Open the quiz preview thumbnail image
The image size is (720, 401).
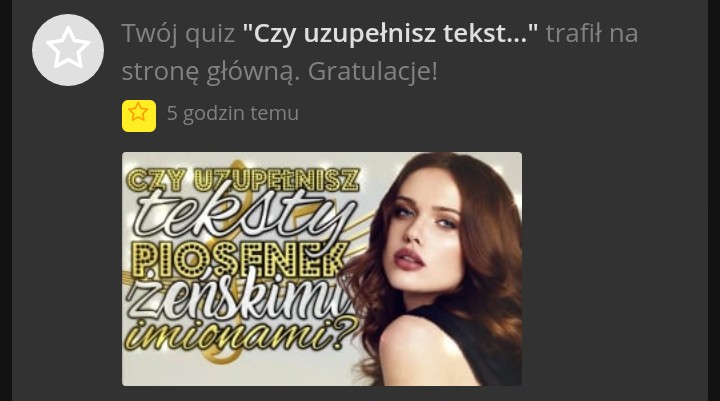[322, 269]
